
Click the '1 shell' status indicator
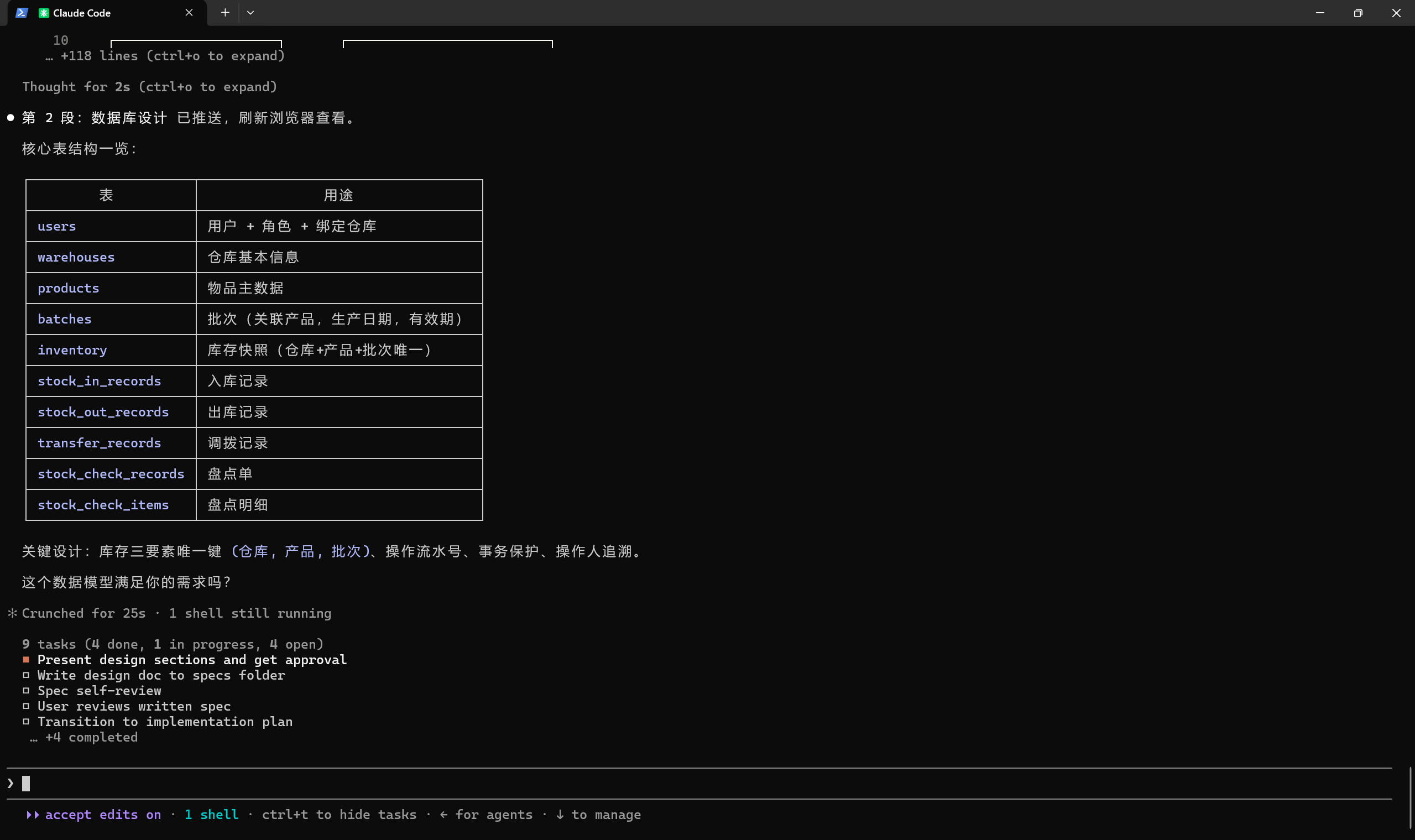click(212, 815)
